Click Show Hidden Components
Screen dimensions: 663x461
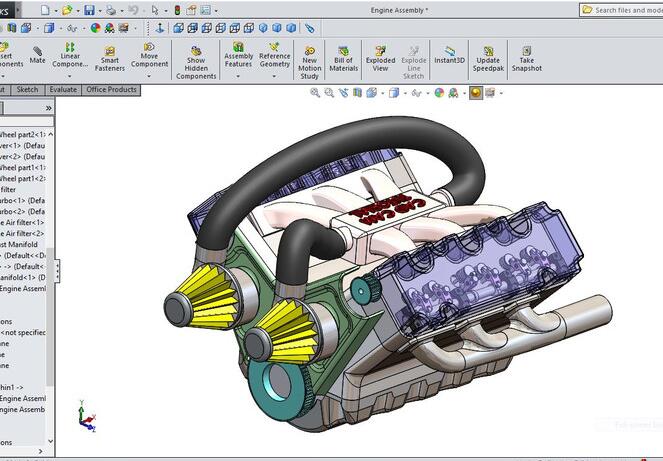pyautogui.click(x=196, y=62)
